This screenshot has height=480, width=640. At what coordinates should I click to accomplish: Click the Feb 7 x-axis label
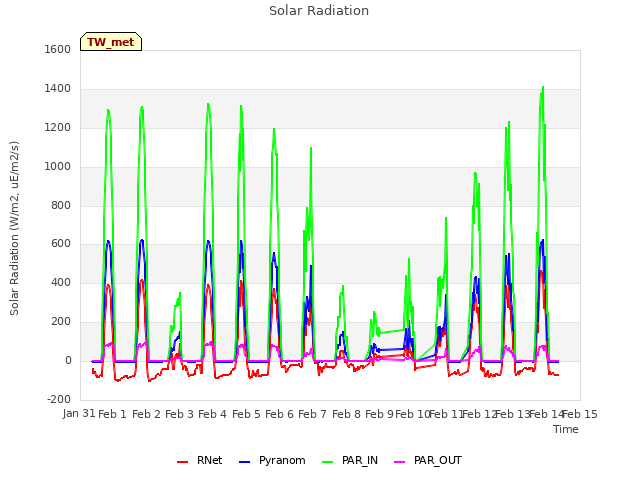coord(312,414)
